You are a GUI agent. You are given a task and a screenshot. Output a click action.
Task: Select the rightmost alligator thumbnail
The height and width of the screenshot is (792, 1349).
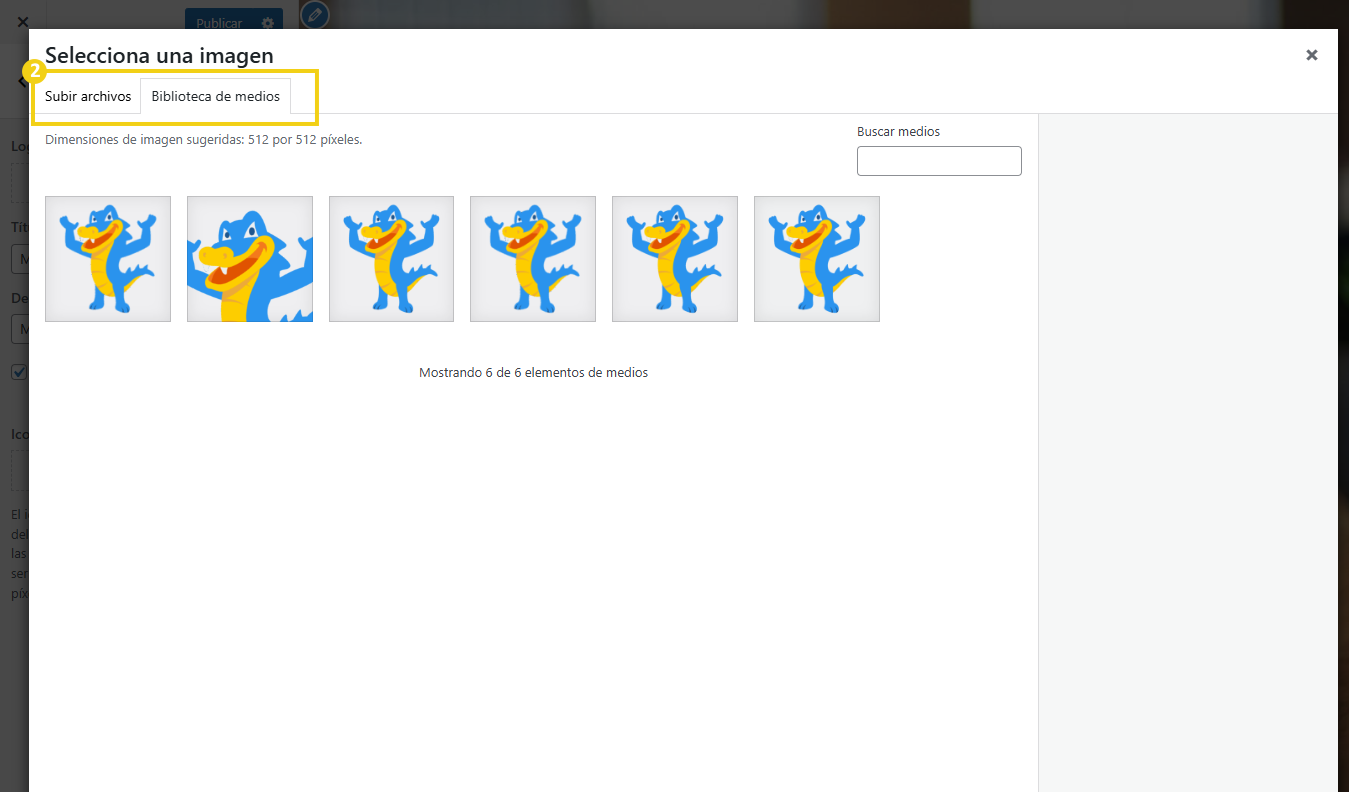point(816,258)
